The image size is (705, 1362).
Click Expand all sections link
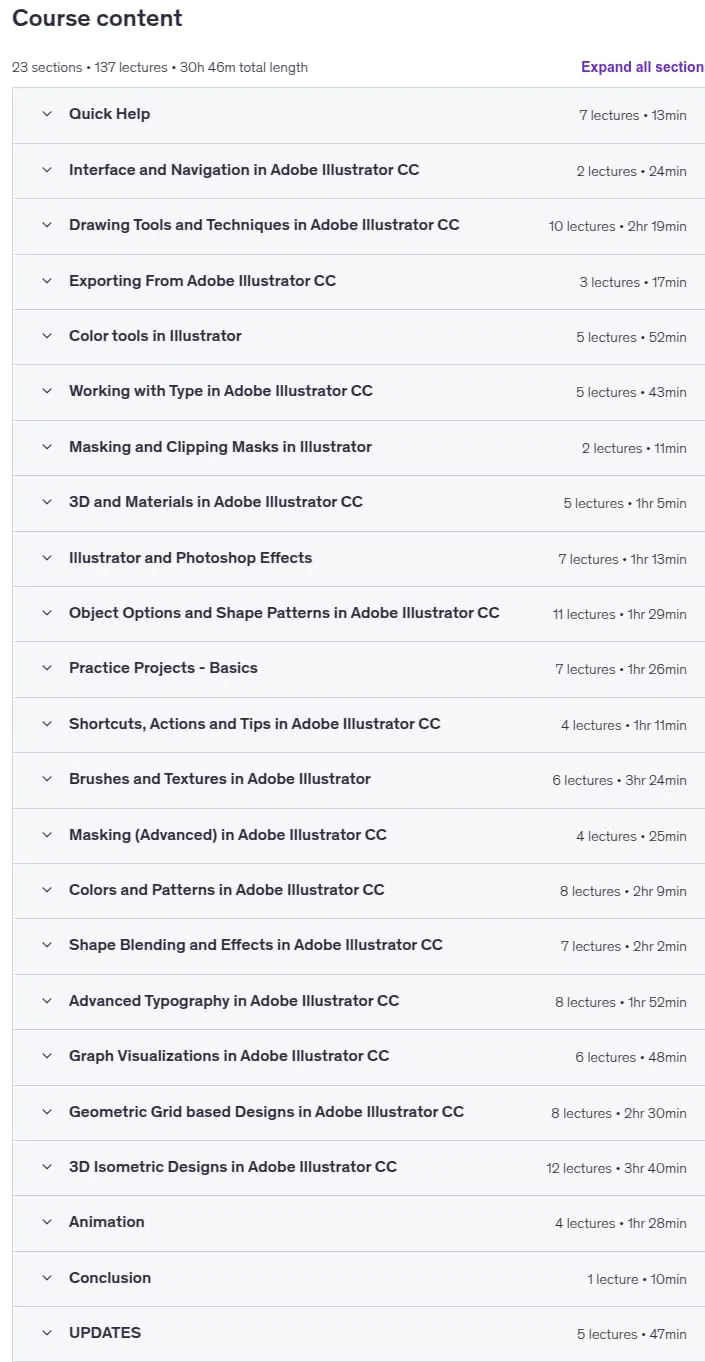[642, 67]
